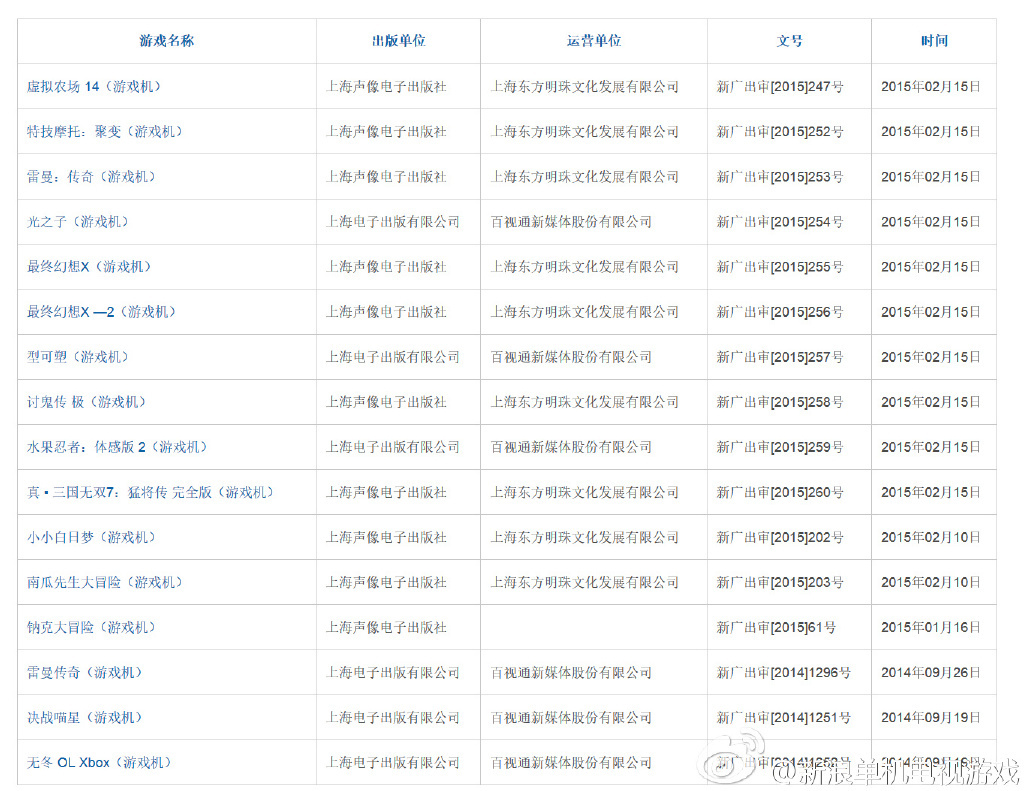Open the 特技摩托：聚变（游戏机） link
1024x791 pixels.
pyautogui.click(x=104, y=131)
